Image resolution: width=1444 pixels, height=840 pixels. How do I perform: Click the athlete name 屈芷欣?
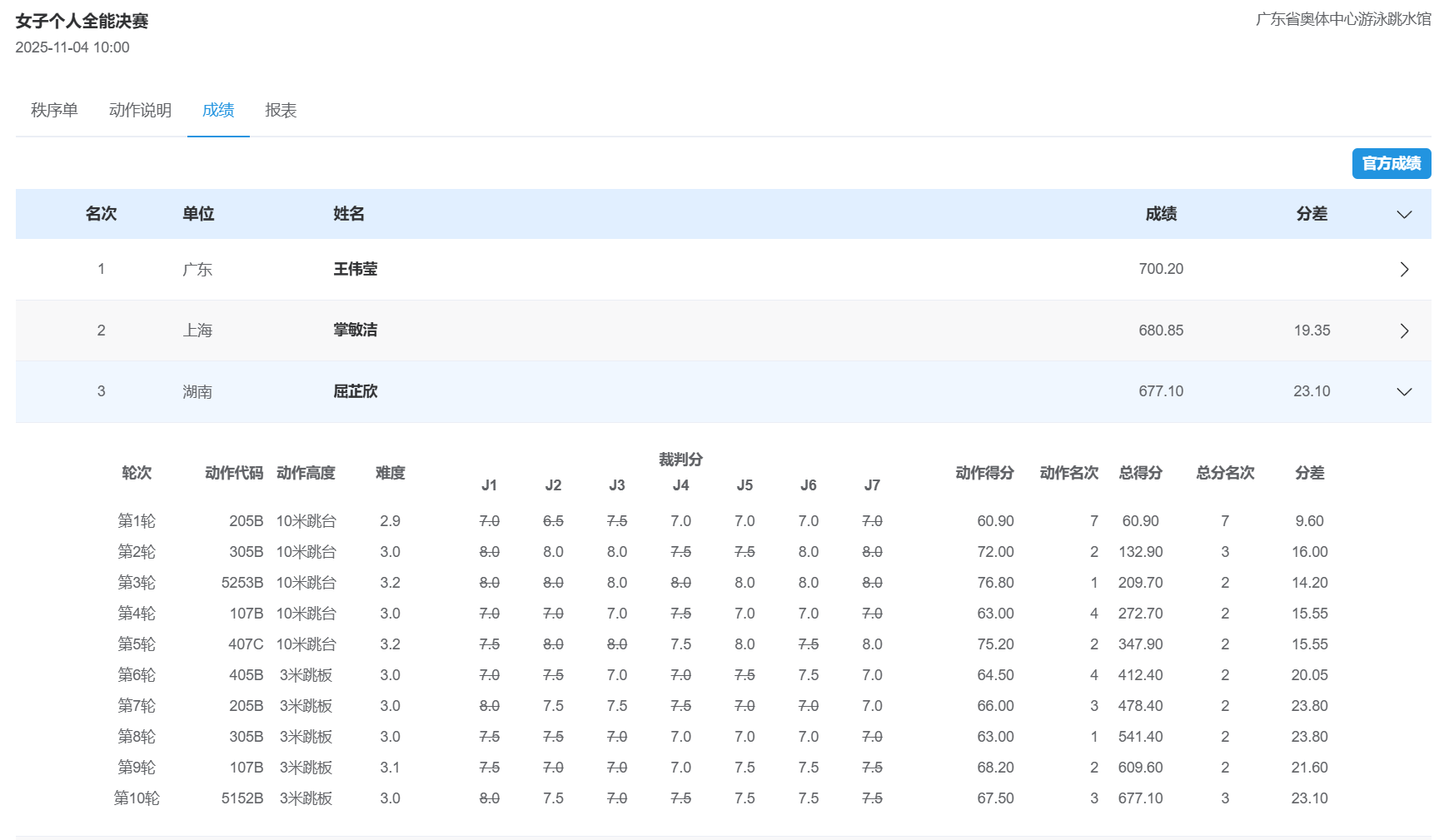click(x=354, y=391)
